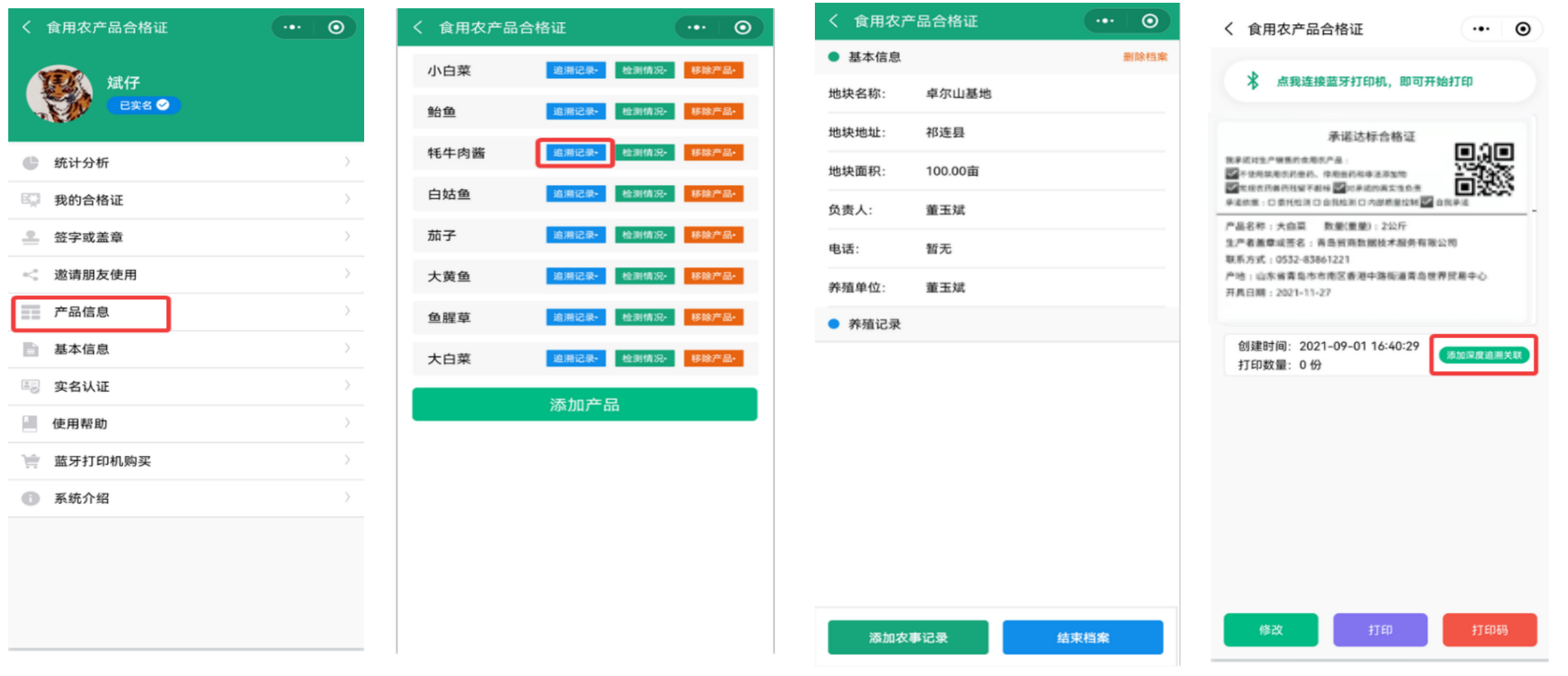1568x676 pixels.
Task: Check the 内部质量控制 checkbox
Action: tap(1362, 202)
